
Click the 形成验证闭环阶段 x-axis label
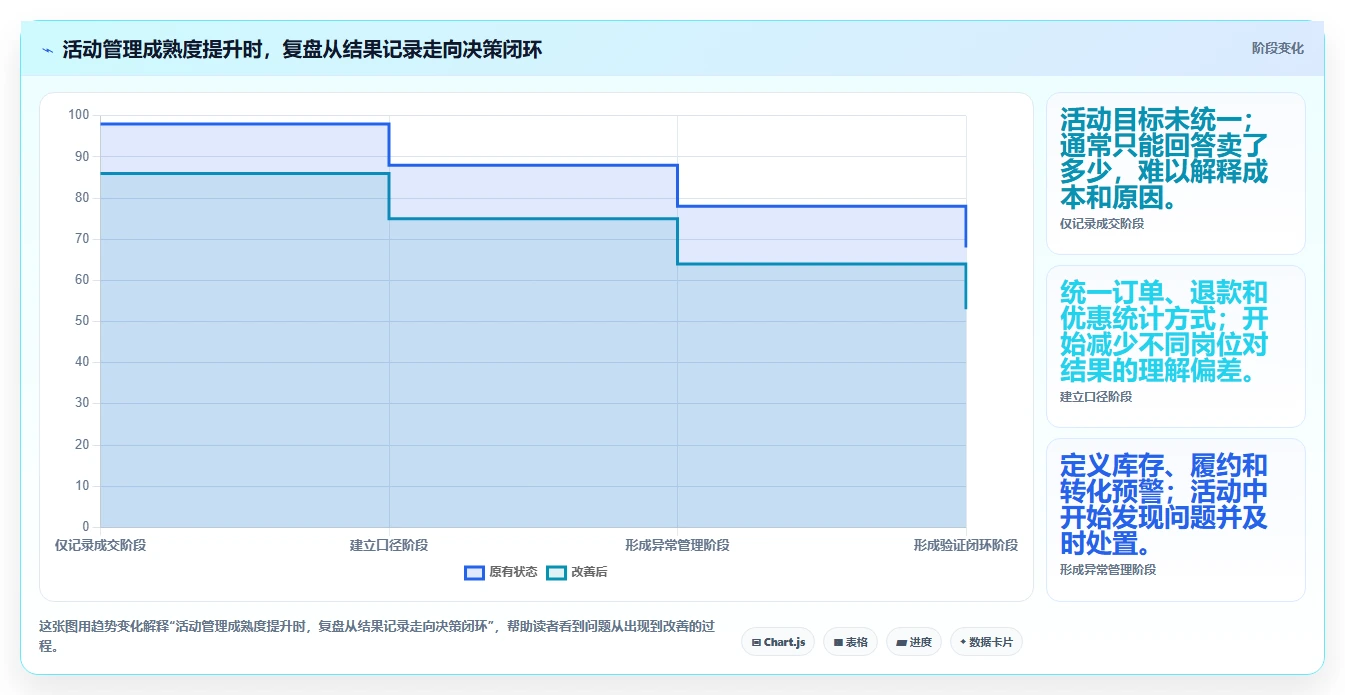[965, 545]
